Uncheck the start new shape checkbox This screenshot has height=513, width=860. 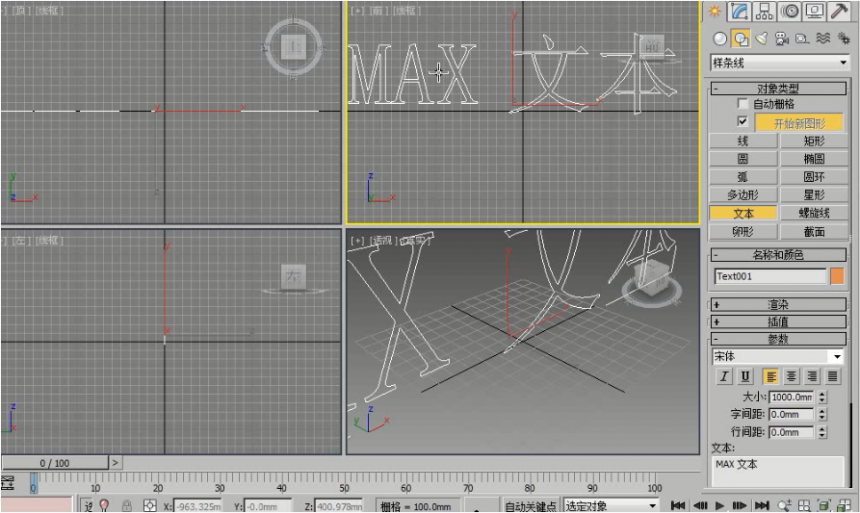click(x=743, y=121)
